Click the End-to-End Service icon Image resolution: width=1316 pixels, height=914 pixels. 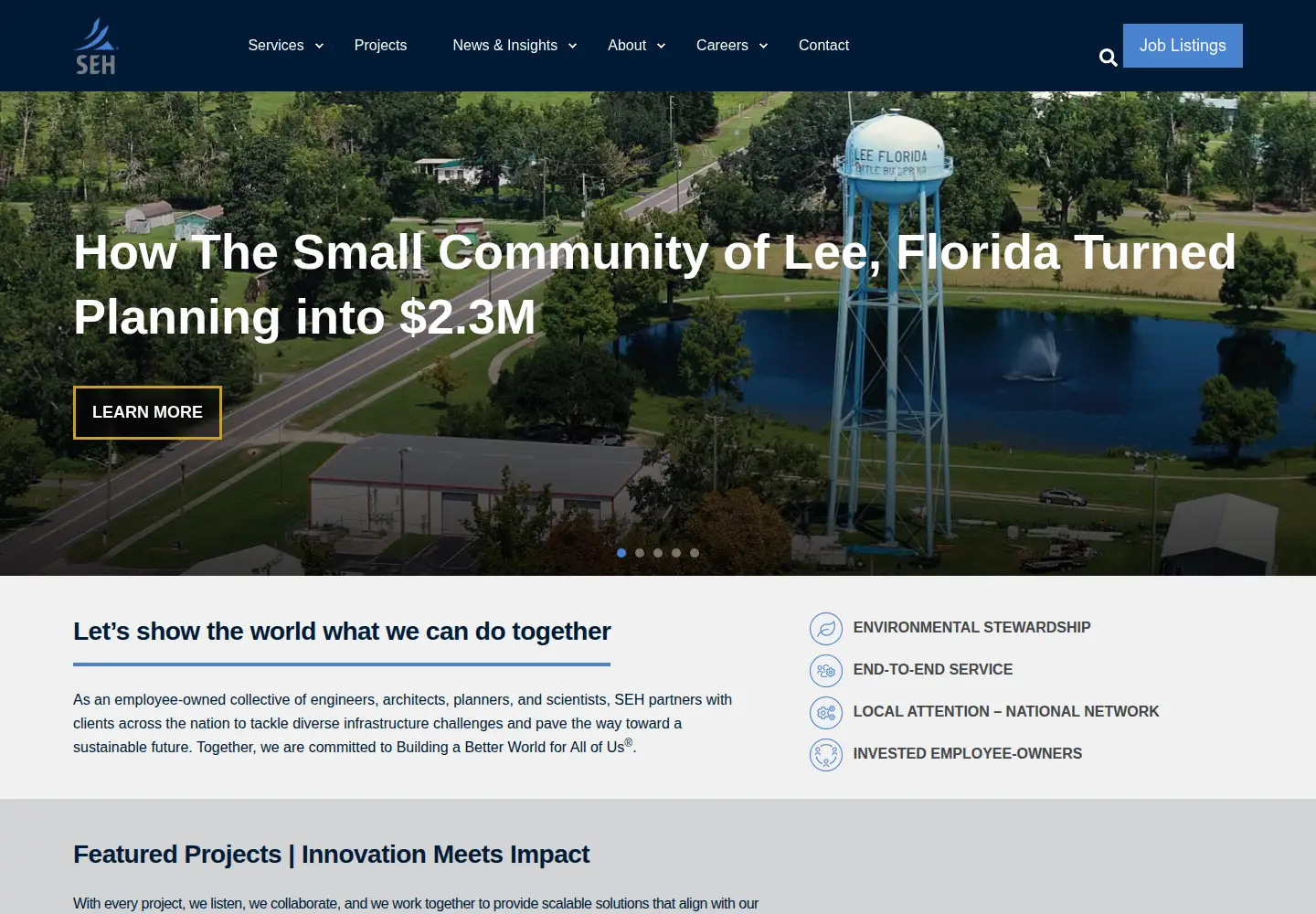826,671
